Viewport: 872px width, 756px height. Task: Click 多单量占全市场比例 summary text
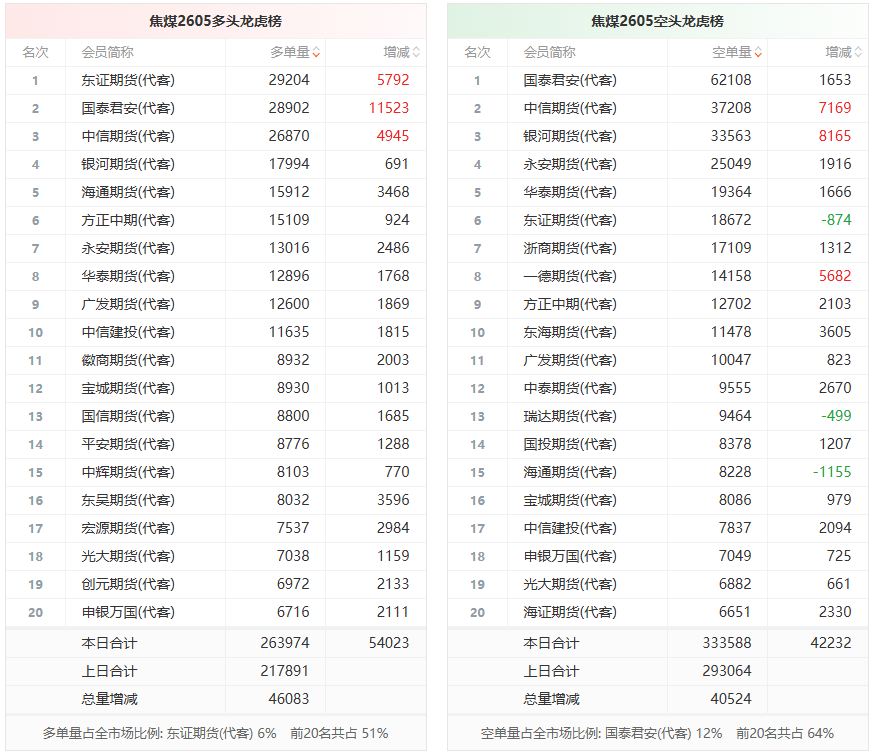tap(215, 734)
